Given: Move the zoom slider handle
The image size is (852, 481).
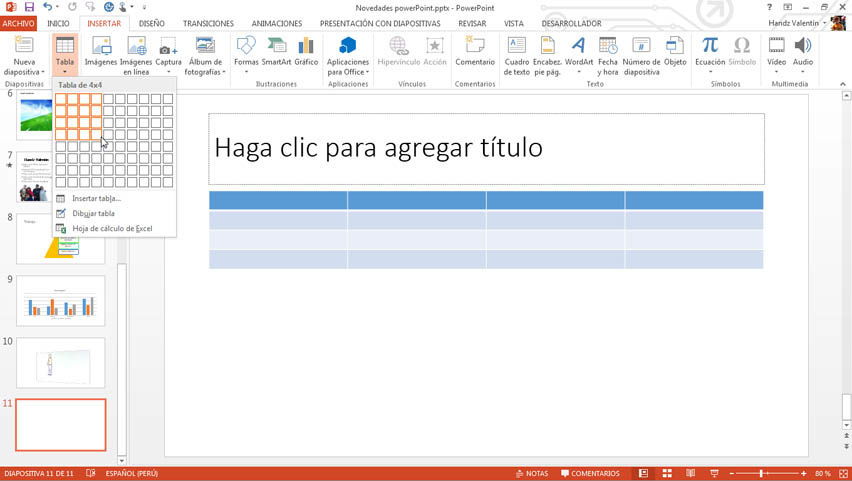Looking at the screenshot, I should (761, 473).
